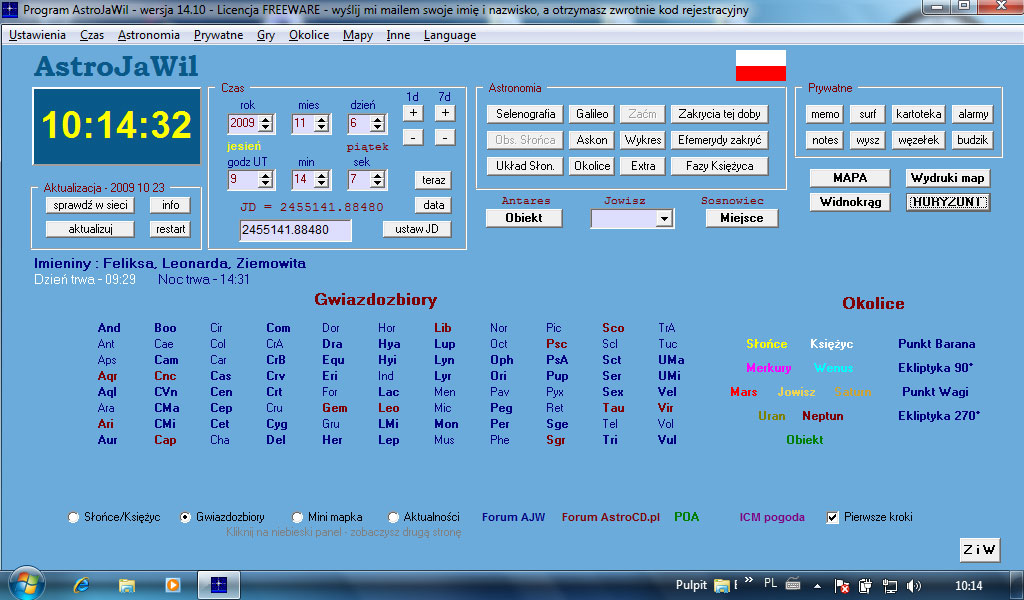Open the ICM pogoda weather link

[x=772, y=517]
